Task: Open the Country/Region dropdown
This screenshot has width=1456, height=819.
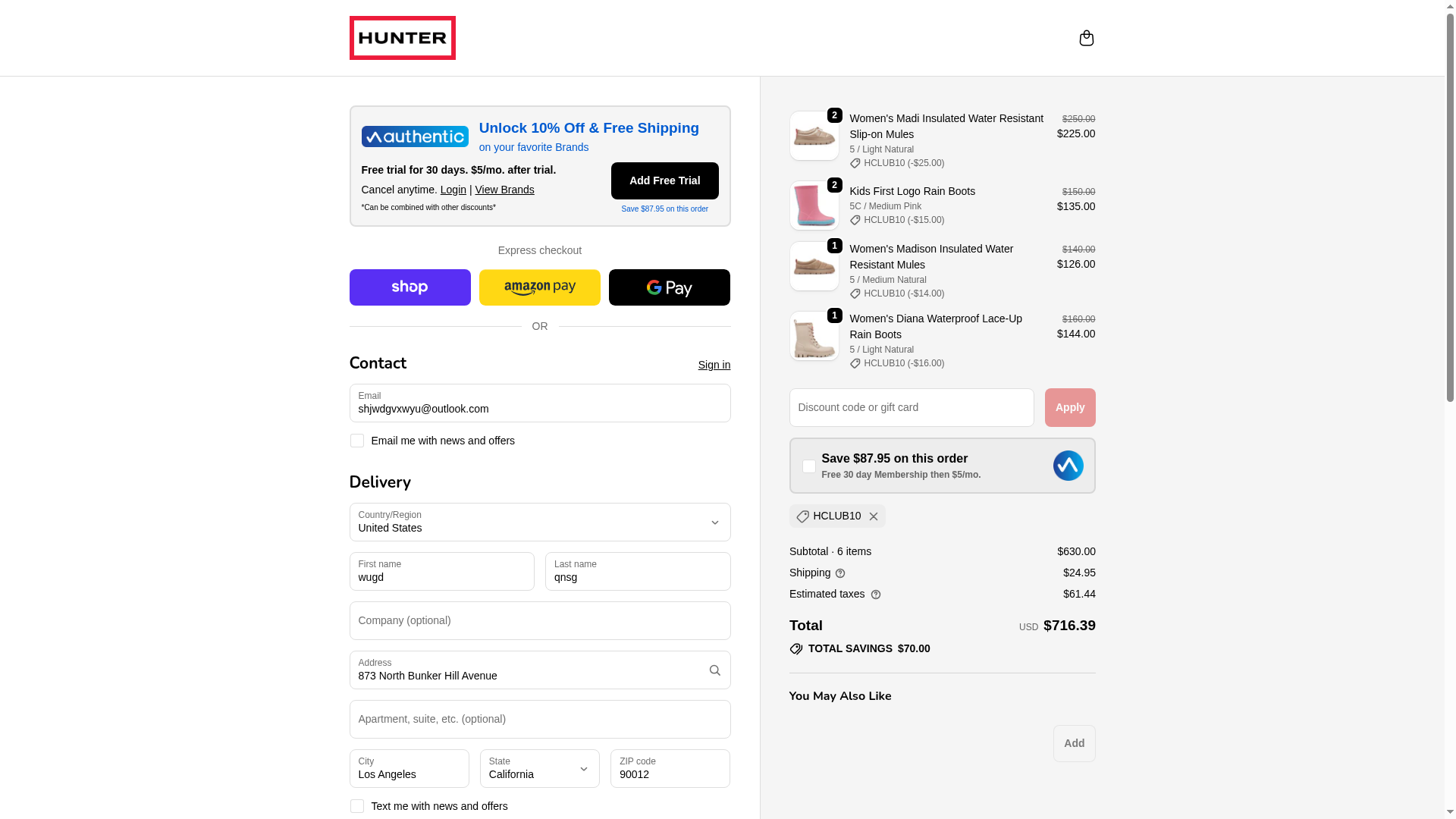Action: 539,522
